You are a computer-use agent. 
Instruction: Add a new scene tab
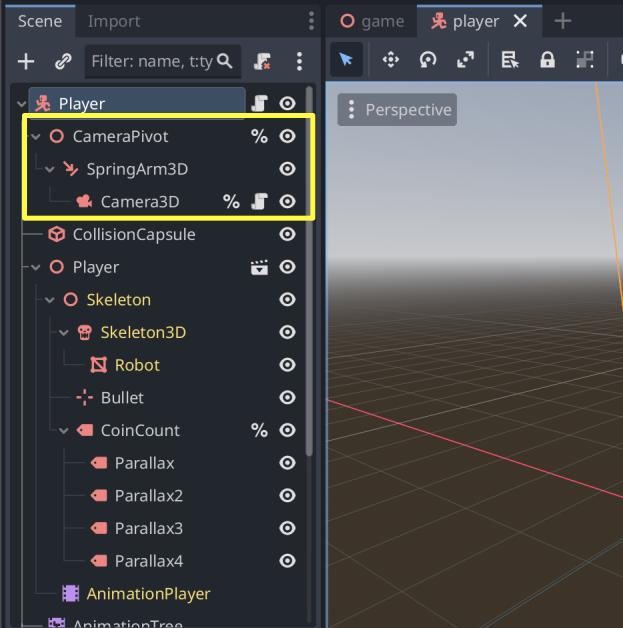[563, 21]
